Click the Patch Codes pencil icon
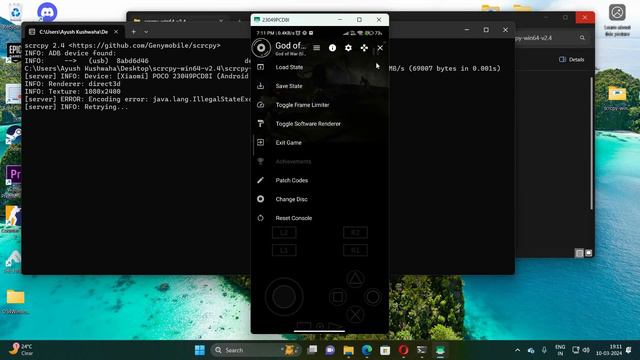The image size is (640, 360). [260, 180]
